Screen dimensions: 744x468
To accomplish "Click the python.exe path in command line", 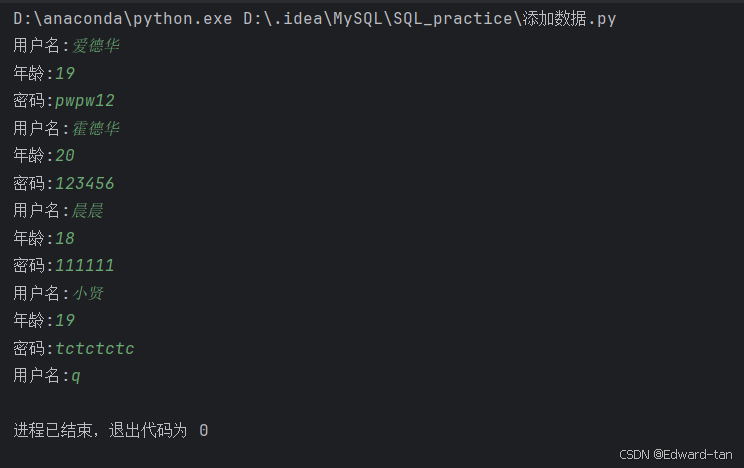I will click(123, 19).
